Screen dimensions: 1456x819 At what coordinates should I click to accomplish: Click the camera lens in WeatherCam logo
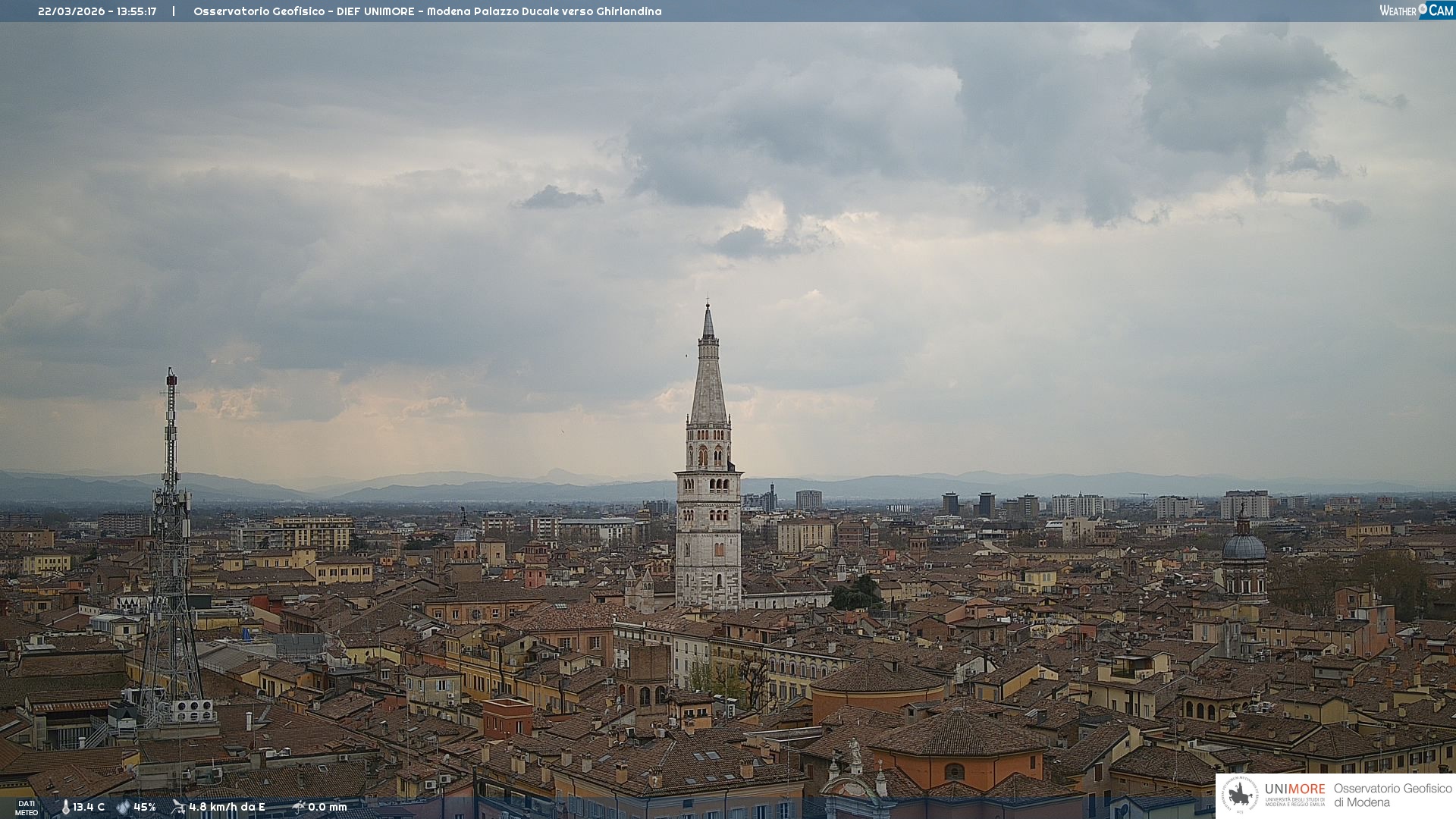(1423, 9)
